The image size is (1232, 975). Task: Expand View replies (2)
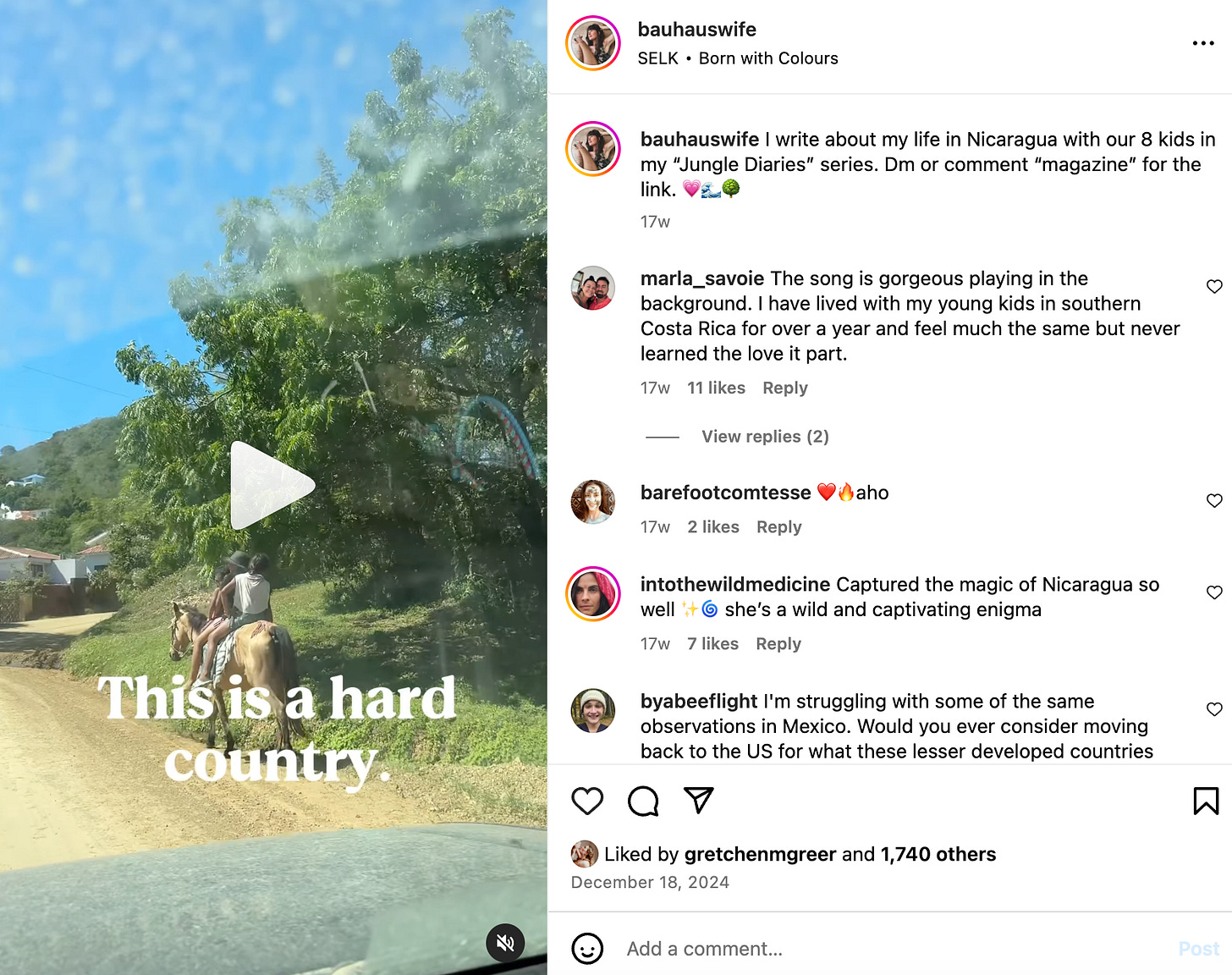pos(765,437)
